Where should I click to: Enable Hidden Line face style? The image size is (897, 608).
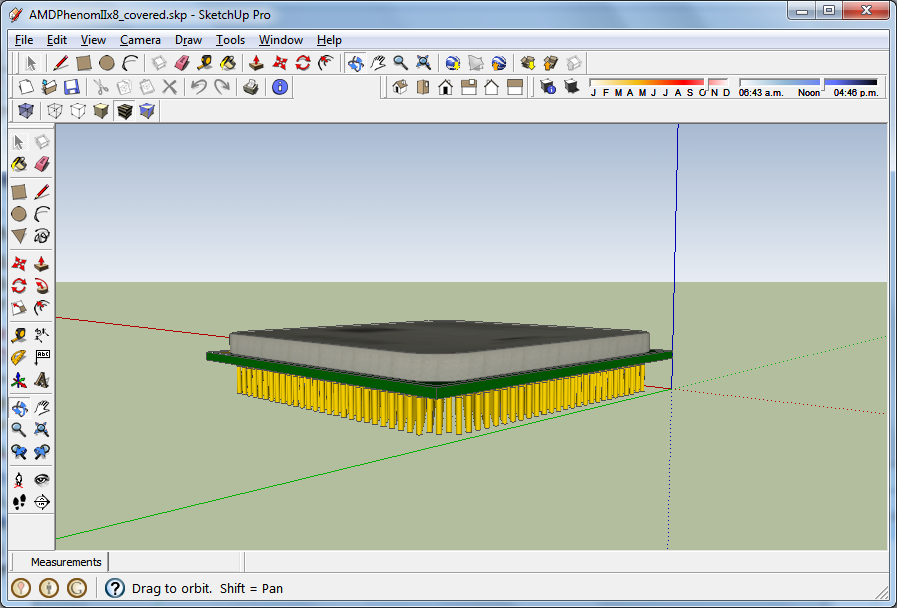tap(78, 110)
